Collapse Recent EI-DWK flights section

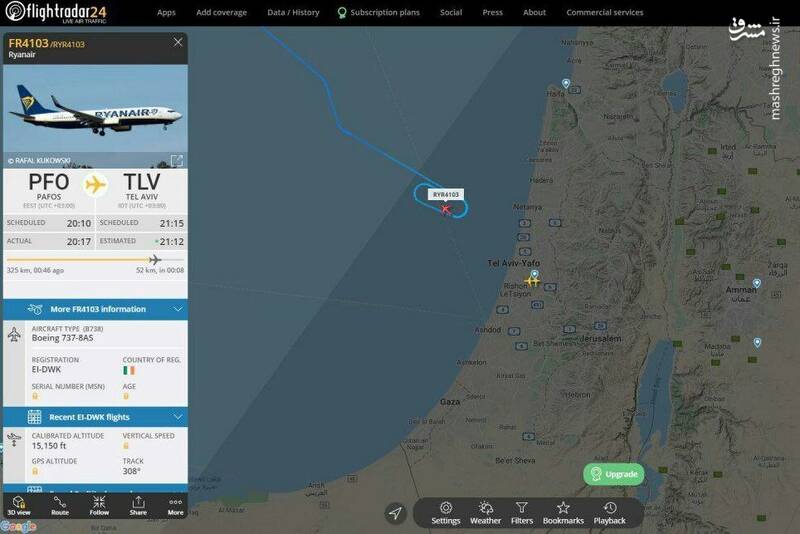point(178,417)
